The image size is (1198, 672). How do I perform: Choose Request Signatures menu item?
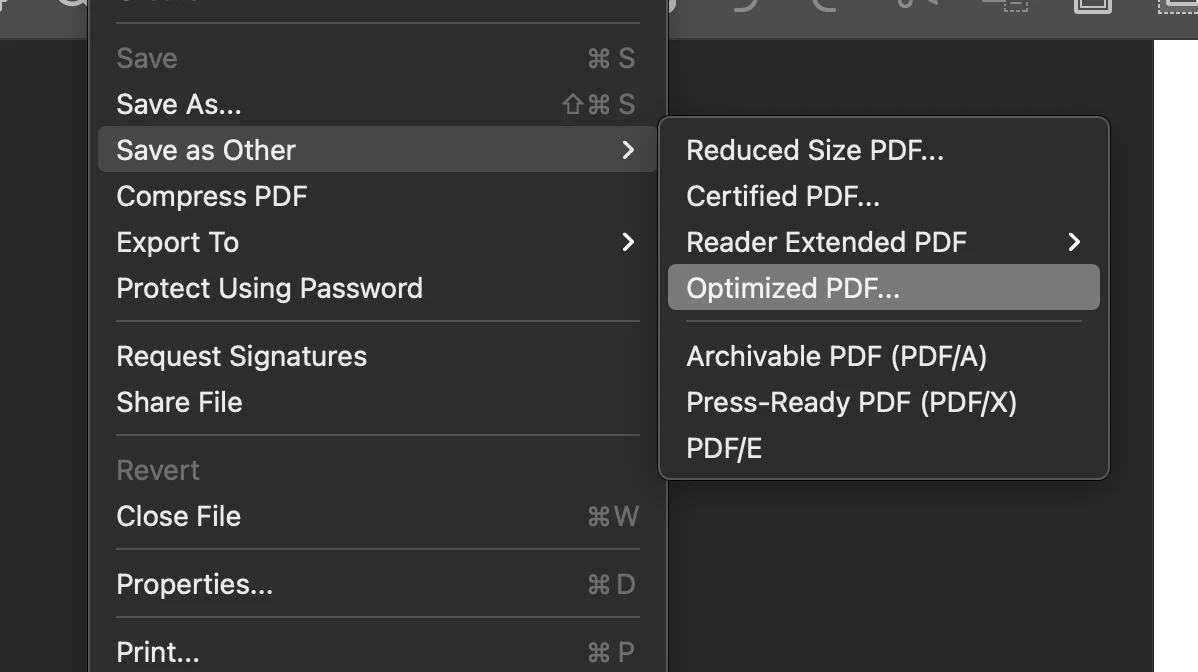coord(377,357)
